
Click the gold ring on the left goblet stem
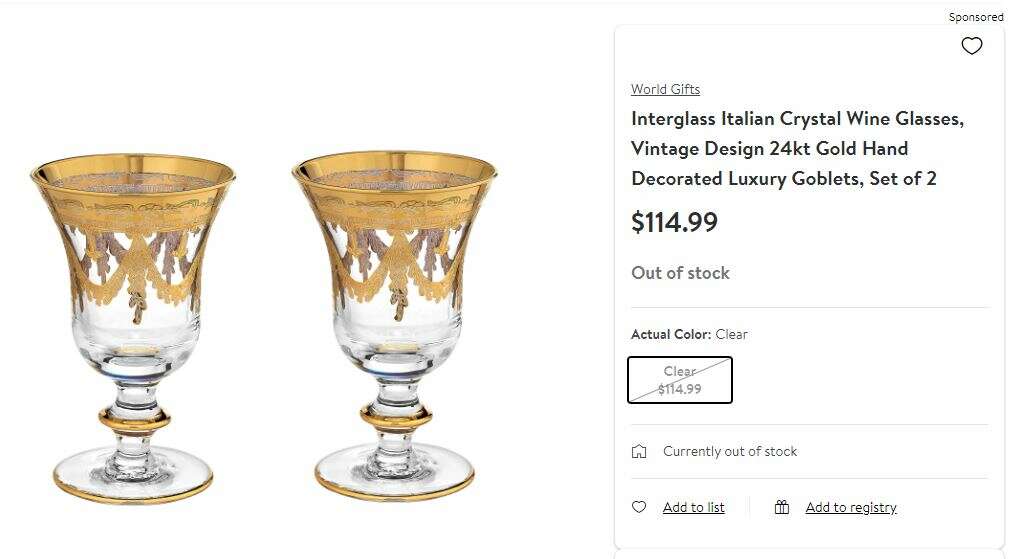[133, 418]
